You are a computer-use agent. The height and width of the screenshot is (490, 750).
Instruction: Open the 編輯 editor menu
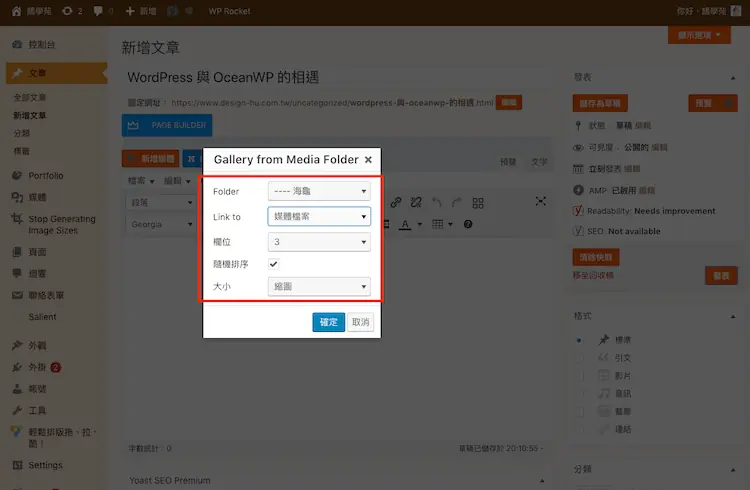177,181
